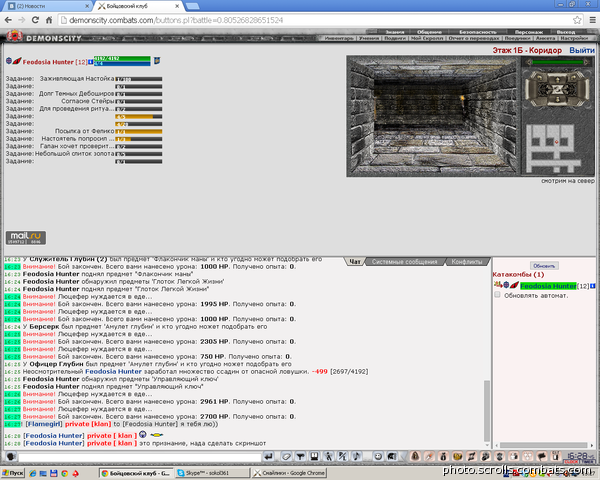This screenshot has width=600, height=480.
Task: Click the 'Посылка от Фелико' quest progress bar
Action: tap(139, 131)
